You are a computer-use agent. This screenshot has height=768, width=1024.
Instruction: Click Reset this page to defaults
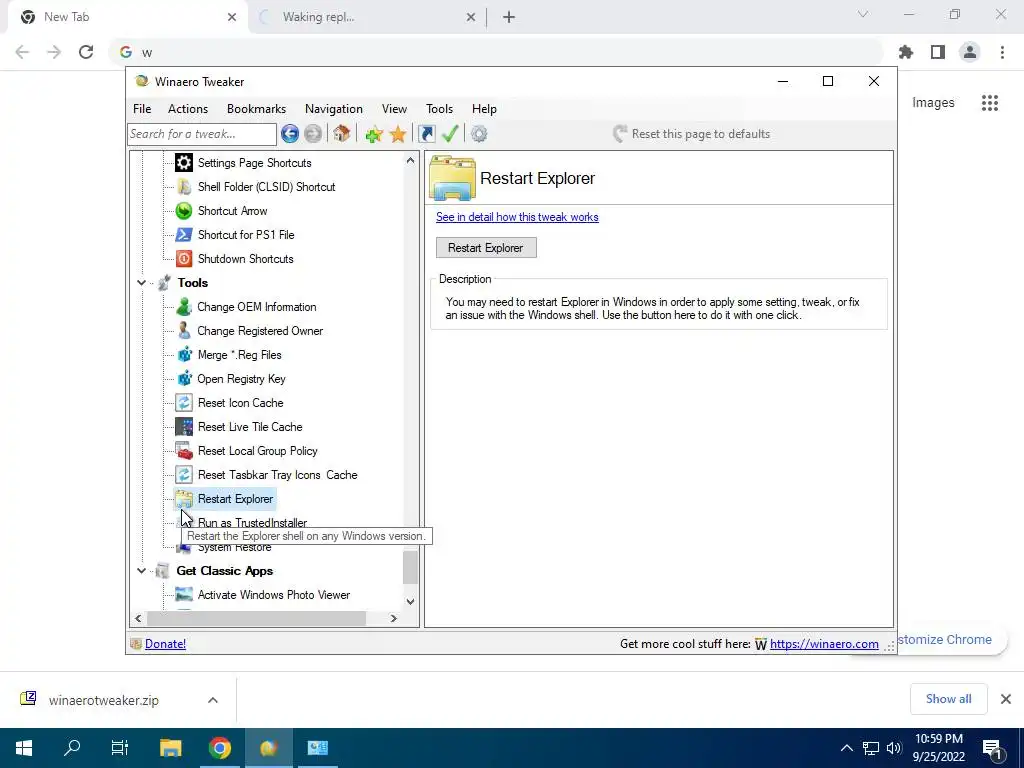point(692,134)
